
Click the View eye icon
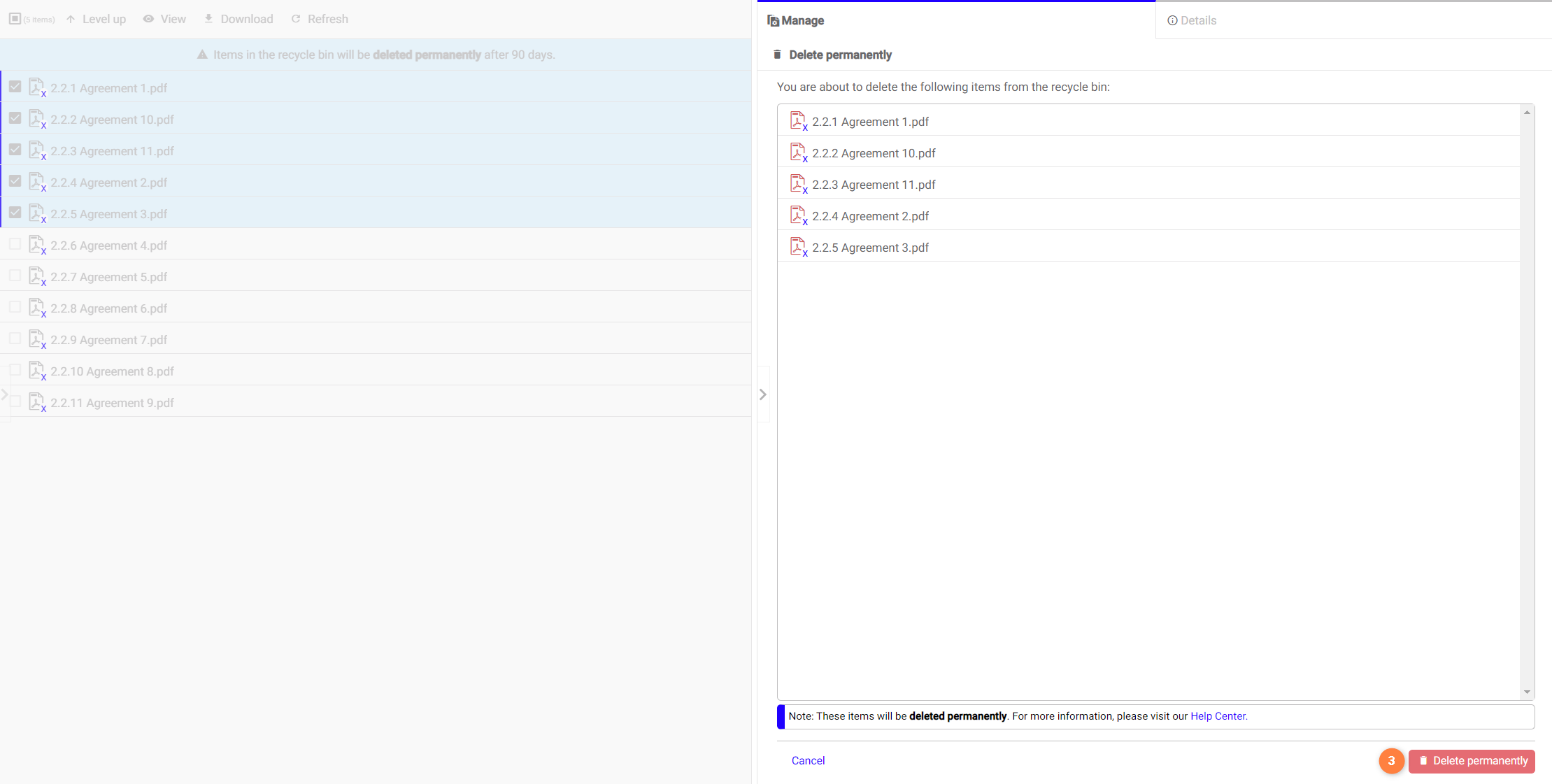148,19
